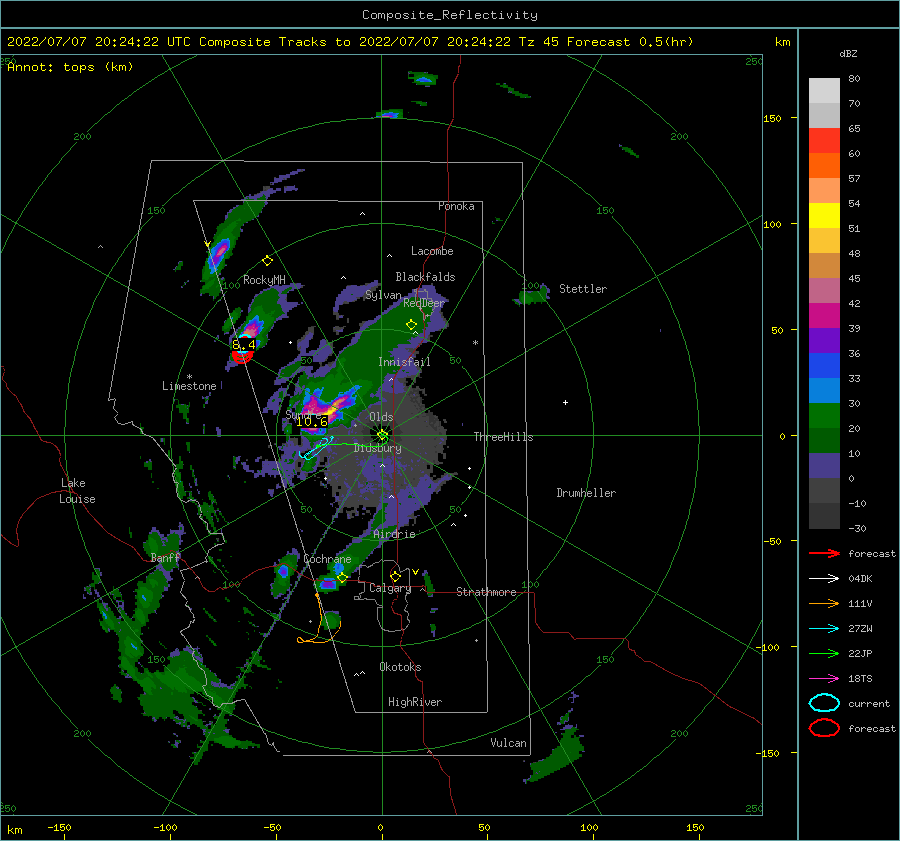Click the Vulcan town label
900x841 pixels.
(509, 743)
